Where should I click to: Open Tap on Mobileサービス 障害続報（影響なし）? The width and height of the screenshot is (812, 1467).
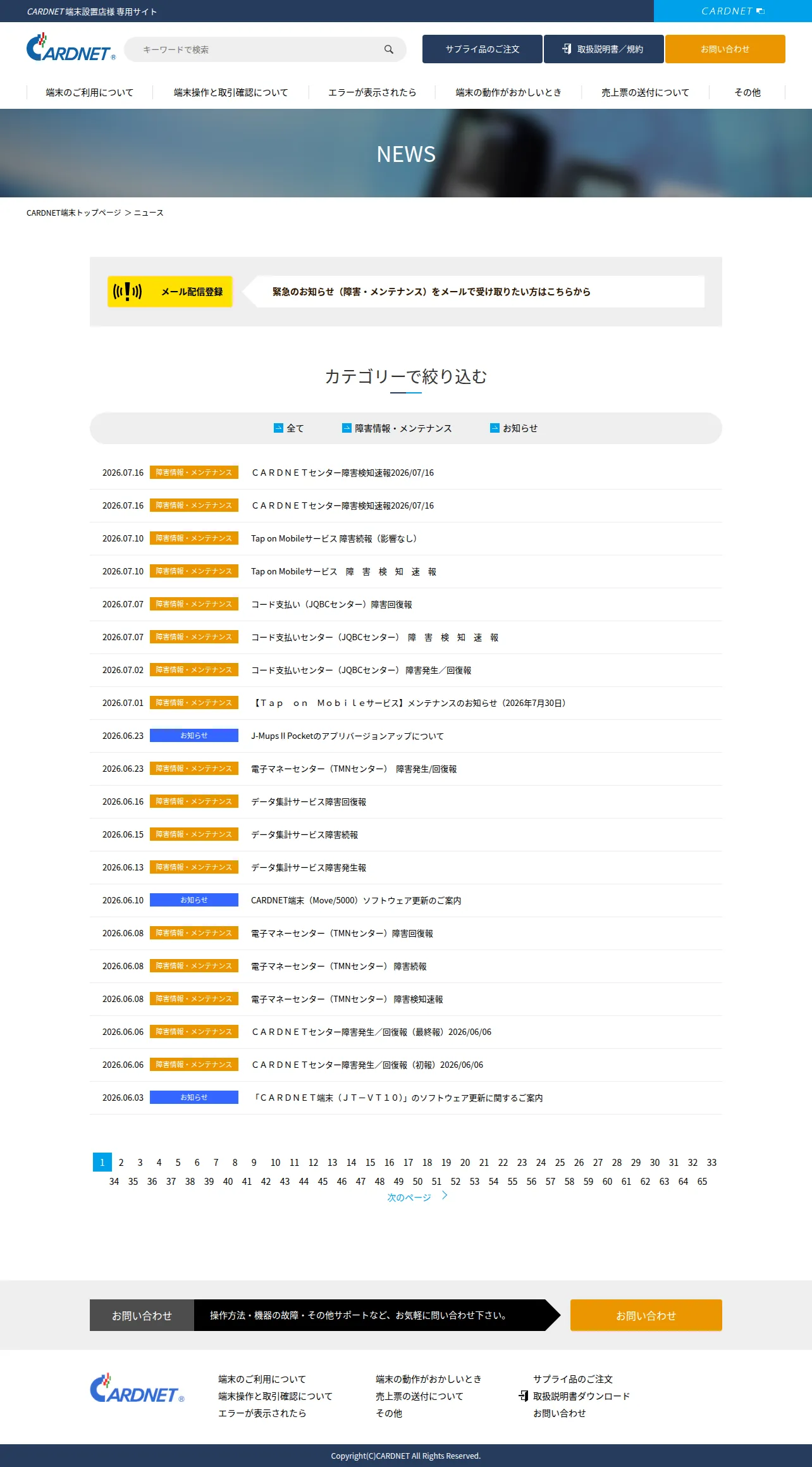334,538
